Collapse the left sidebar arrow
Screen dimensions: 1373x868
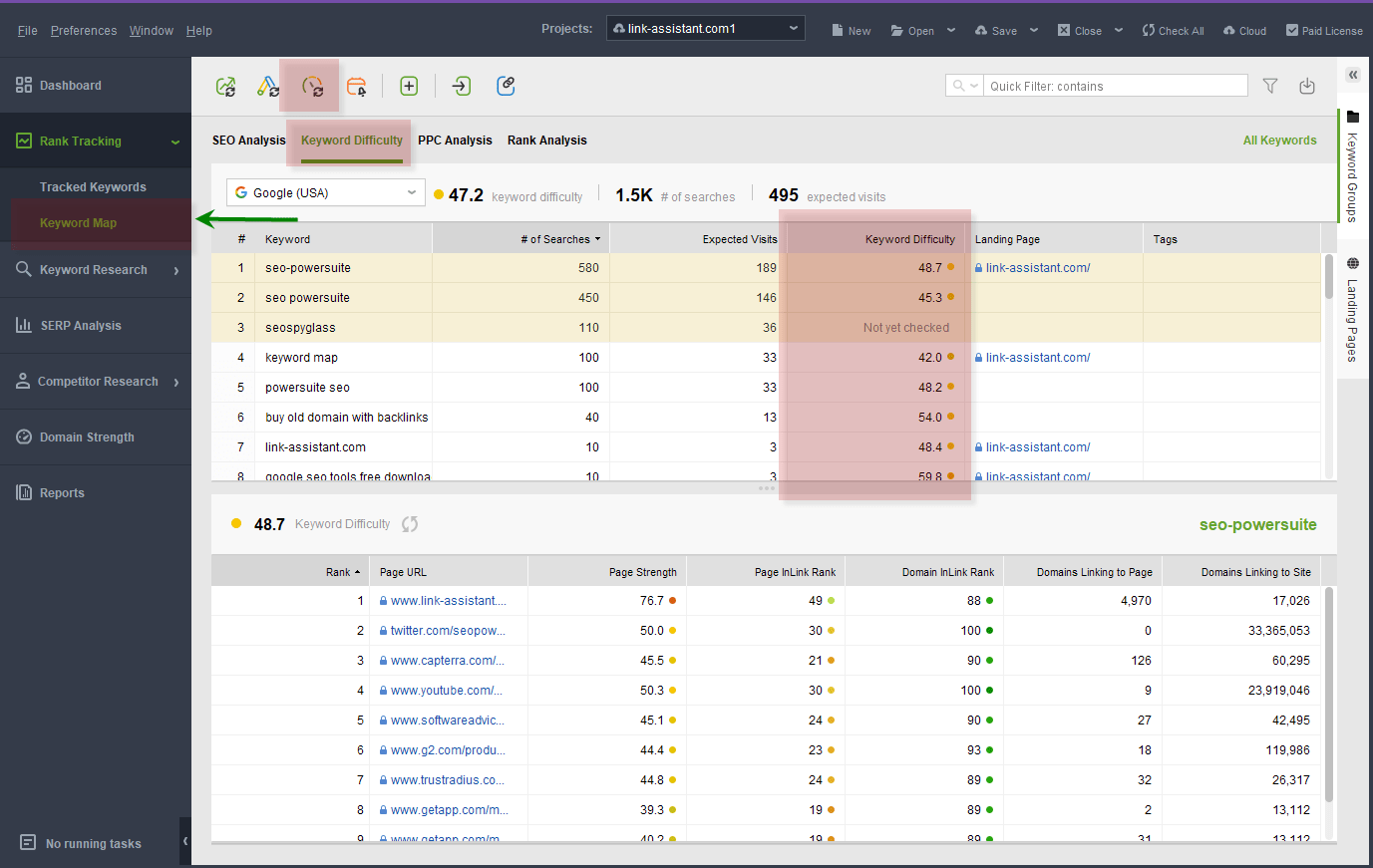point(185,842)
